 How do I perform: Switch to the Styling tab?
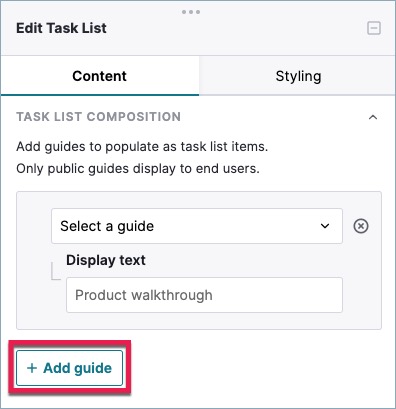click(x=298, y=76)
